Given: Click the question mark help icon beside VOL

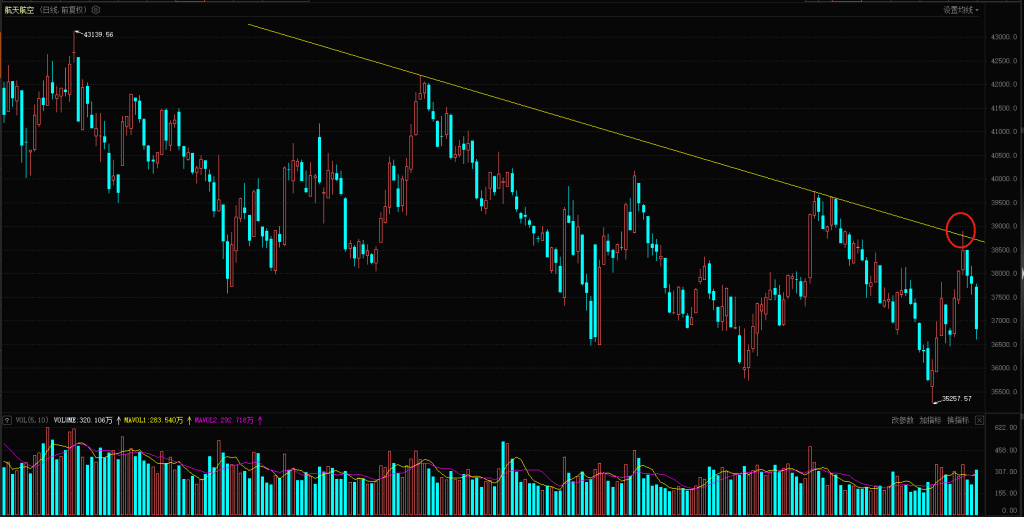Looking at the screenshot, I should click(7, 421).
